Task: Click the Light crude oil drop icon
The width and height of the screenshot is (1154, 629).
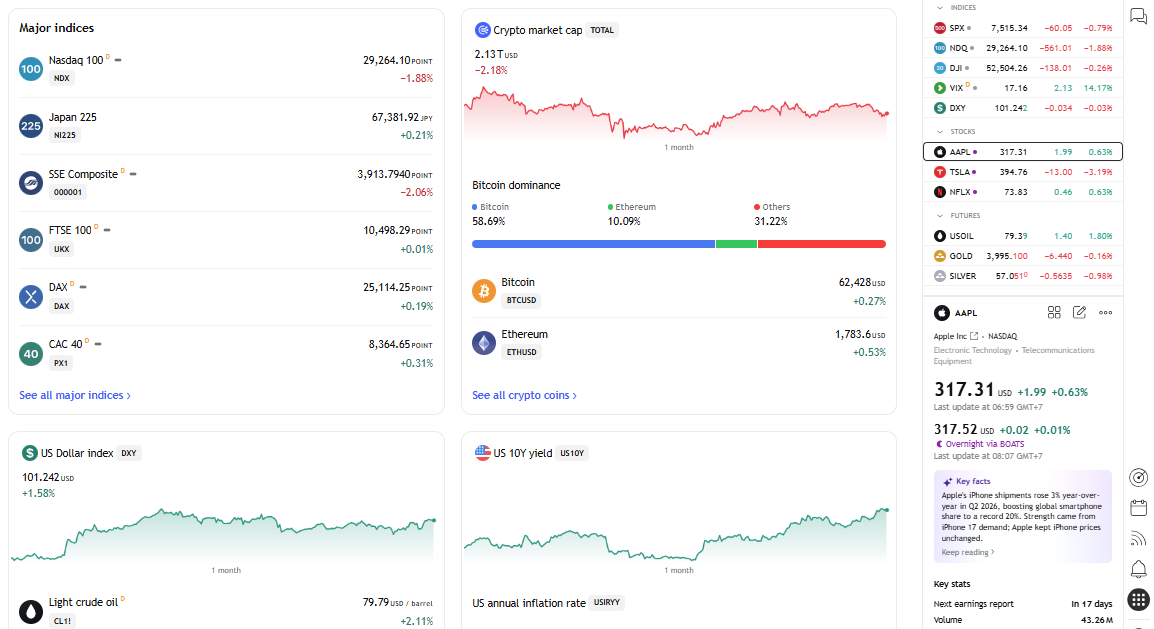Action: 31,611
